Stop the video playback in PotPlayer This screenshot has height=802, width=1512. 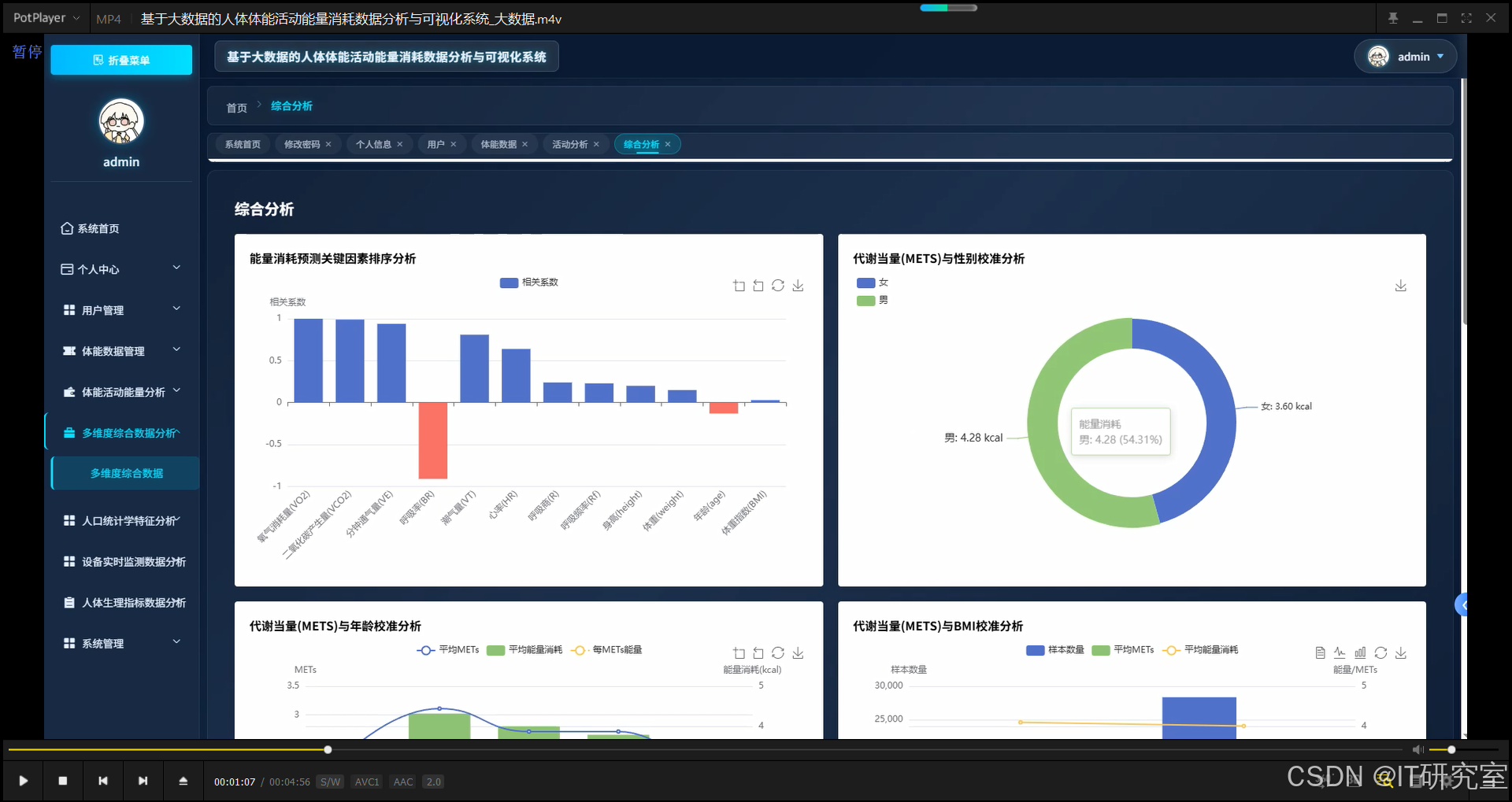[63, 781]
